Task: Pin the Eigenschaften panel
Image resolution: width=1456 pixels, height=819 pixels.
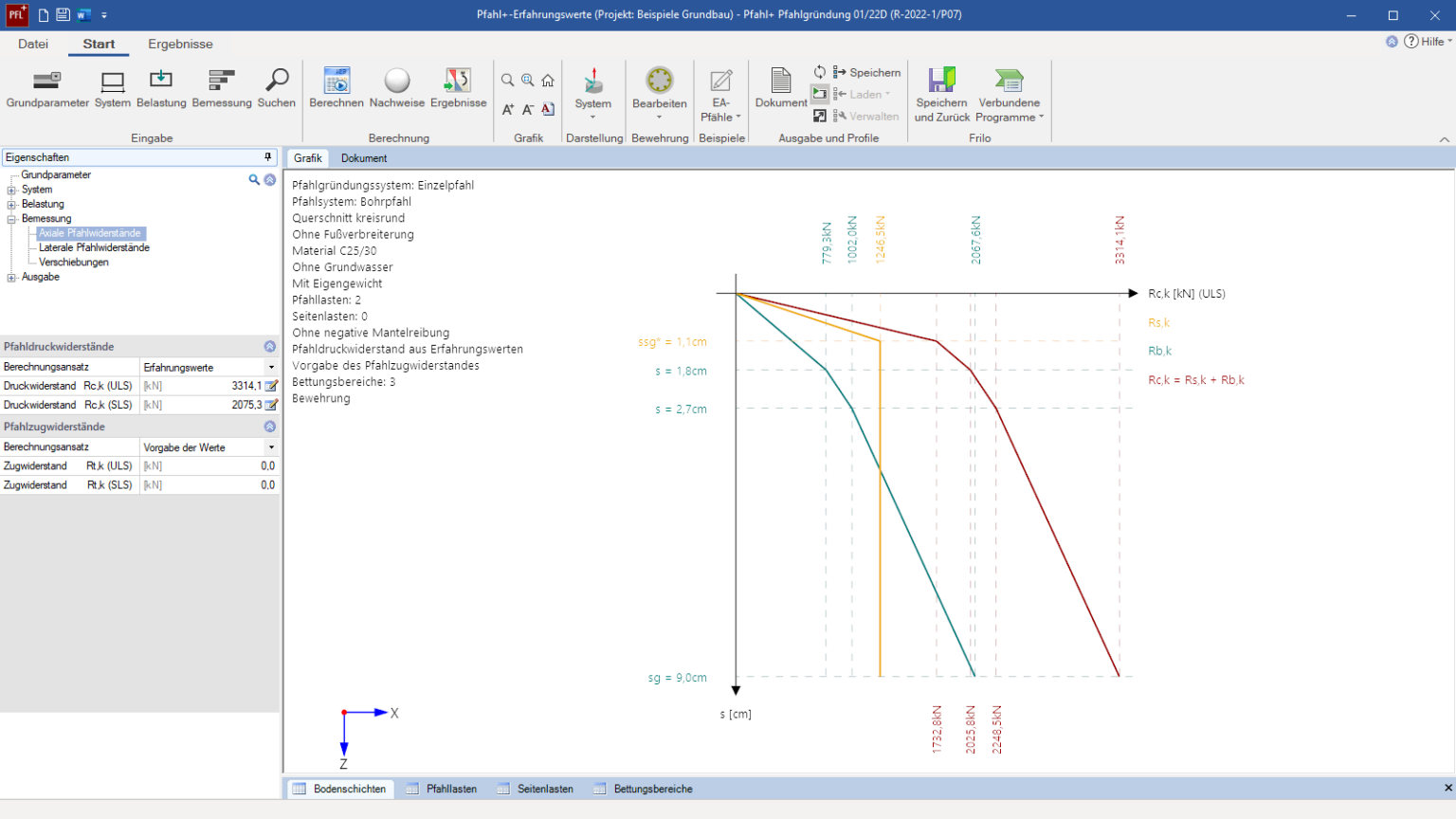Action: (268, 157)
